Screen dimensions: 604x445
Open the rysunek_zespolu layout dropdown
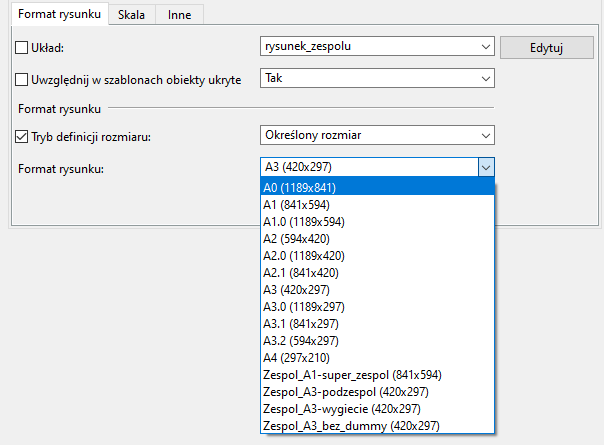tap(377, 47)
